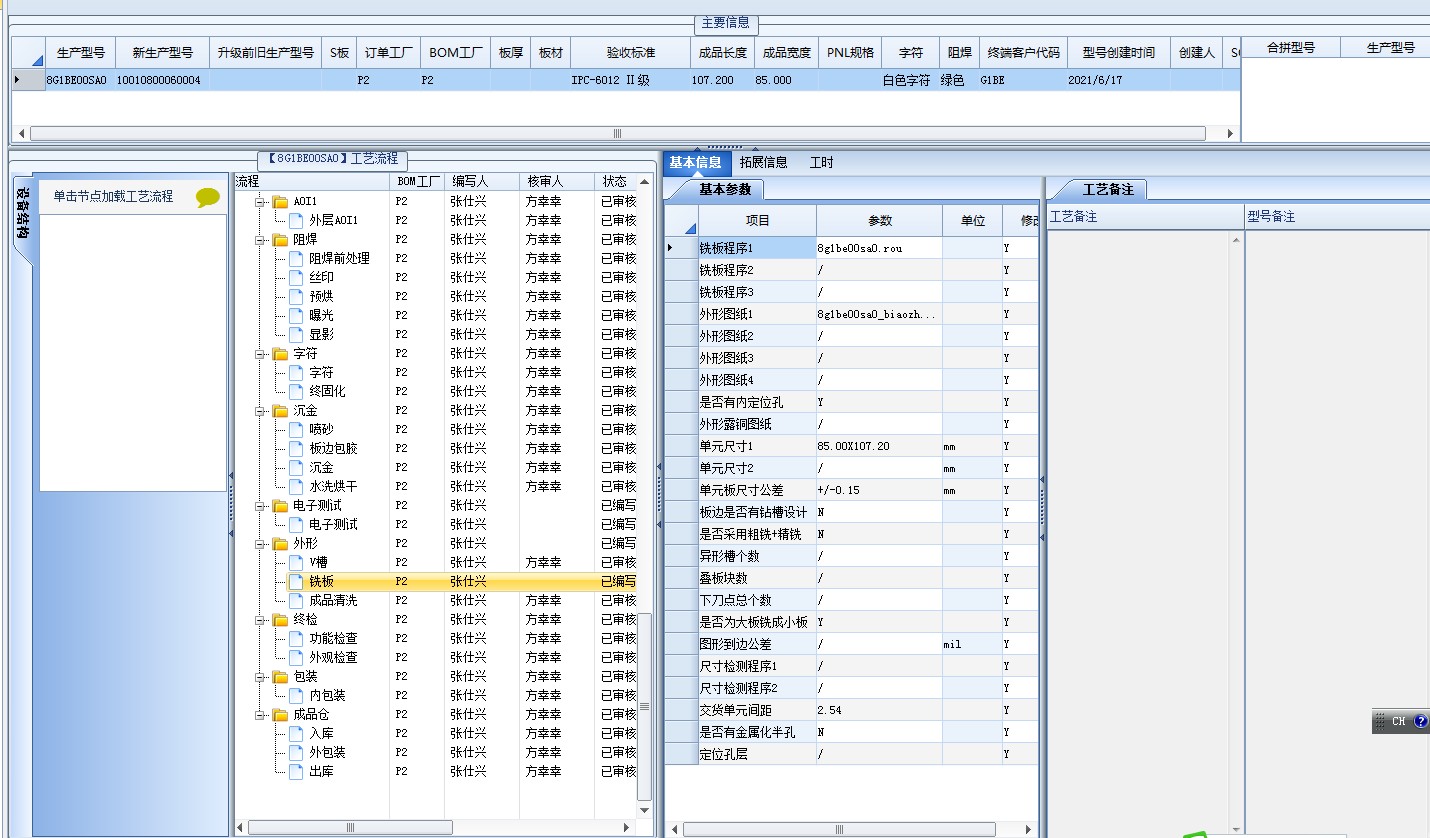
Task: Collapse the 沉金 folder node
Action: click(x=260, y=410)
